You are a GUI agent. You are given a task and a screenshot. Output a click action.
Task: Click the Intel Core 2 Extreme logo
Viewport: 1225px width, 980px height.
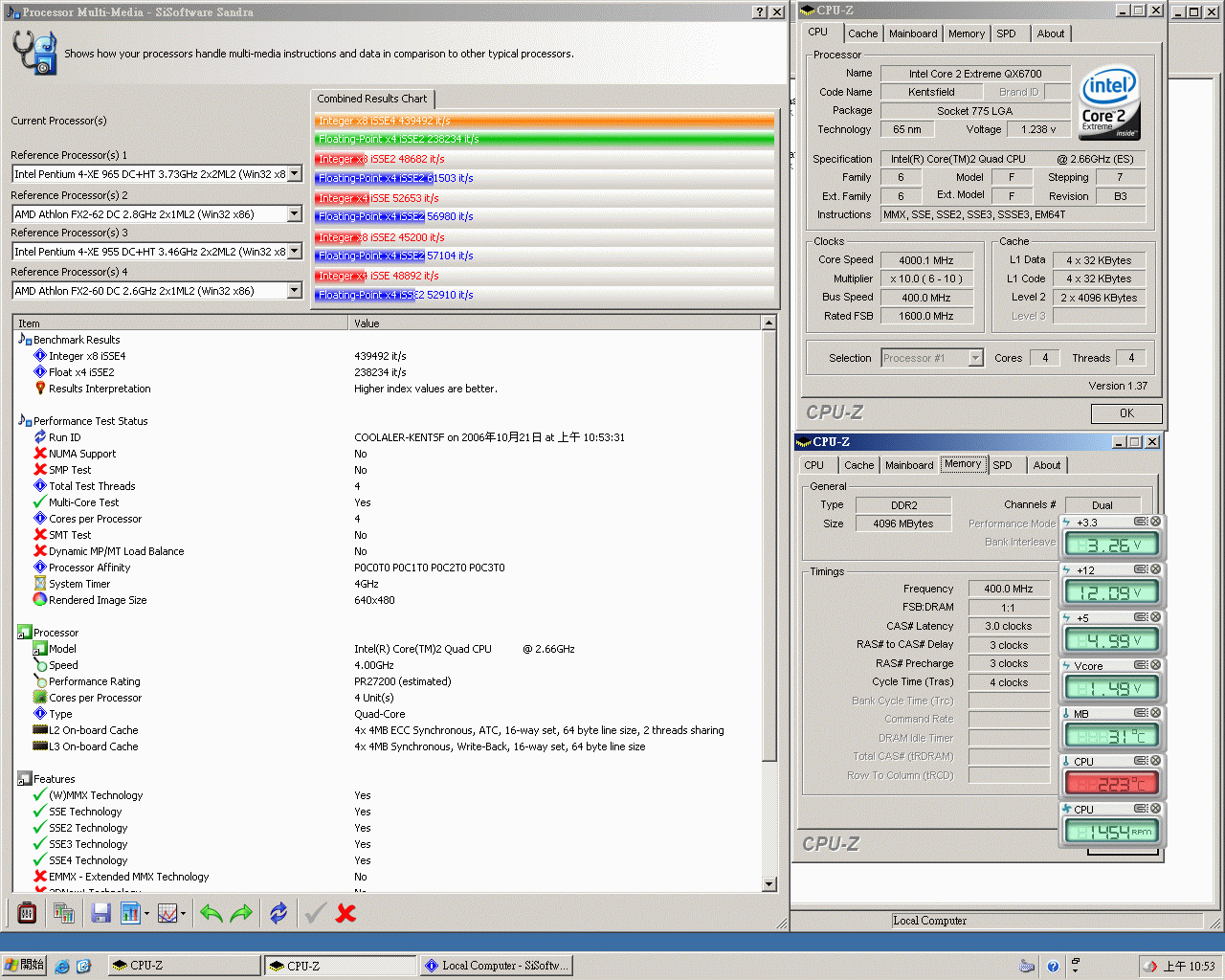pyautogui.click(x=1109, y=102)
